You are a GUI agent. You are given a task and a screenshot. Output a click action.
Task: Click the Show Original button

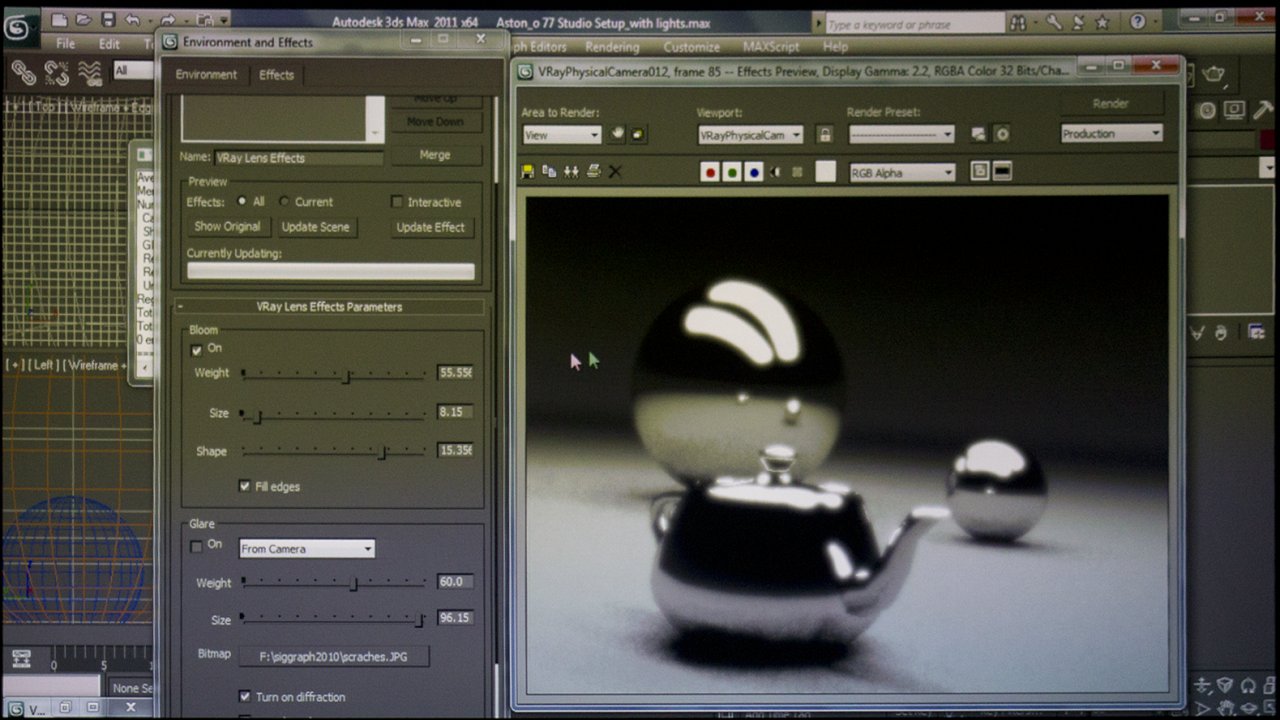(227, 227)
